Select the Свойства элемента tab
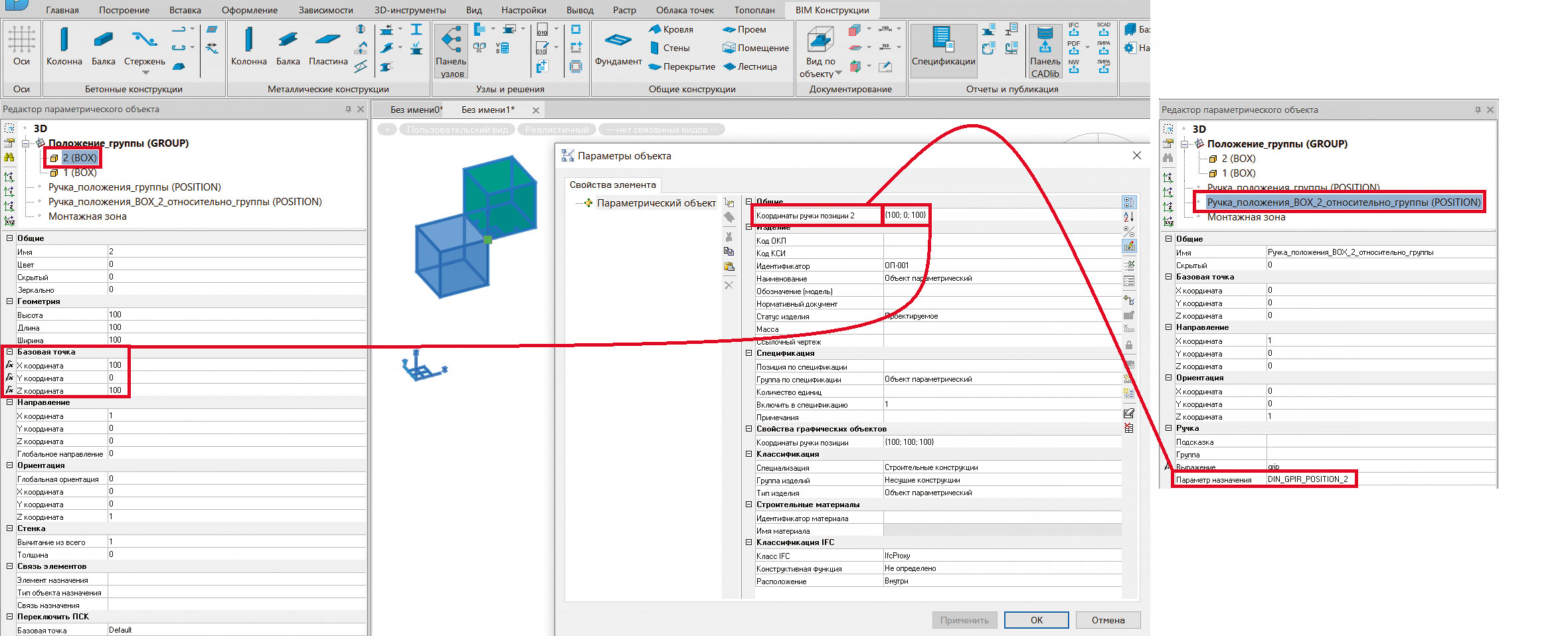Image resolution: width=1568 pixels, height=636 pixels. [612, 185]
